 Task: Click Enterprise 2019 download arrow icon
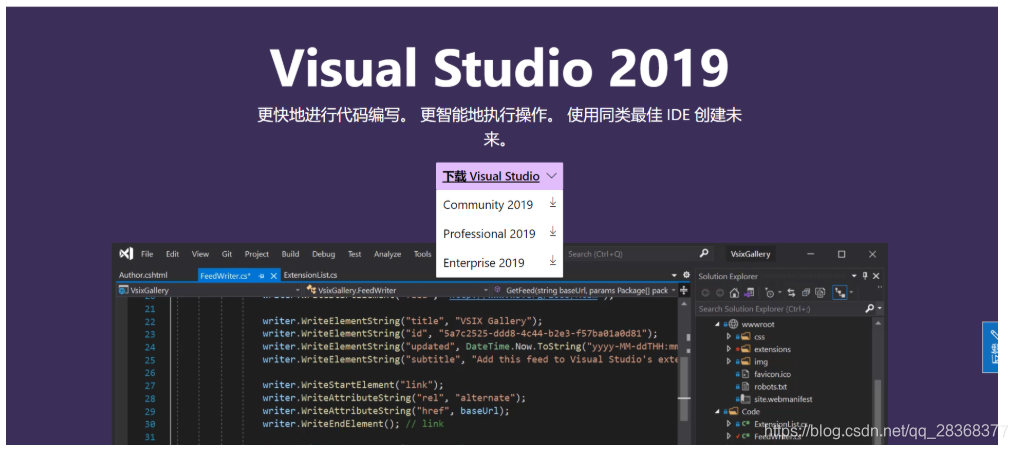552,261
